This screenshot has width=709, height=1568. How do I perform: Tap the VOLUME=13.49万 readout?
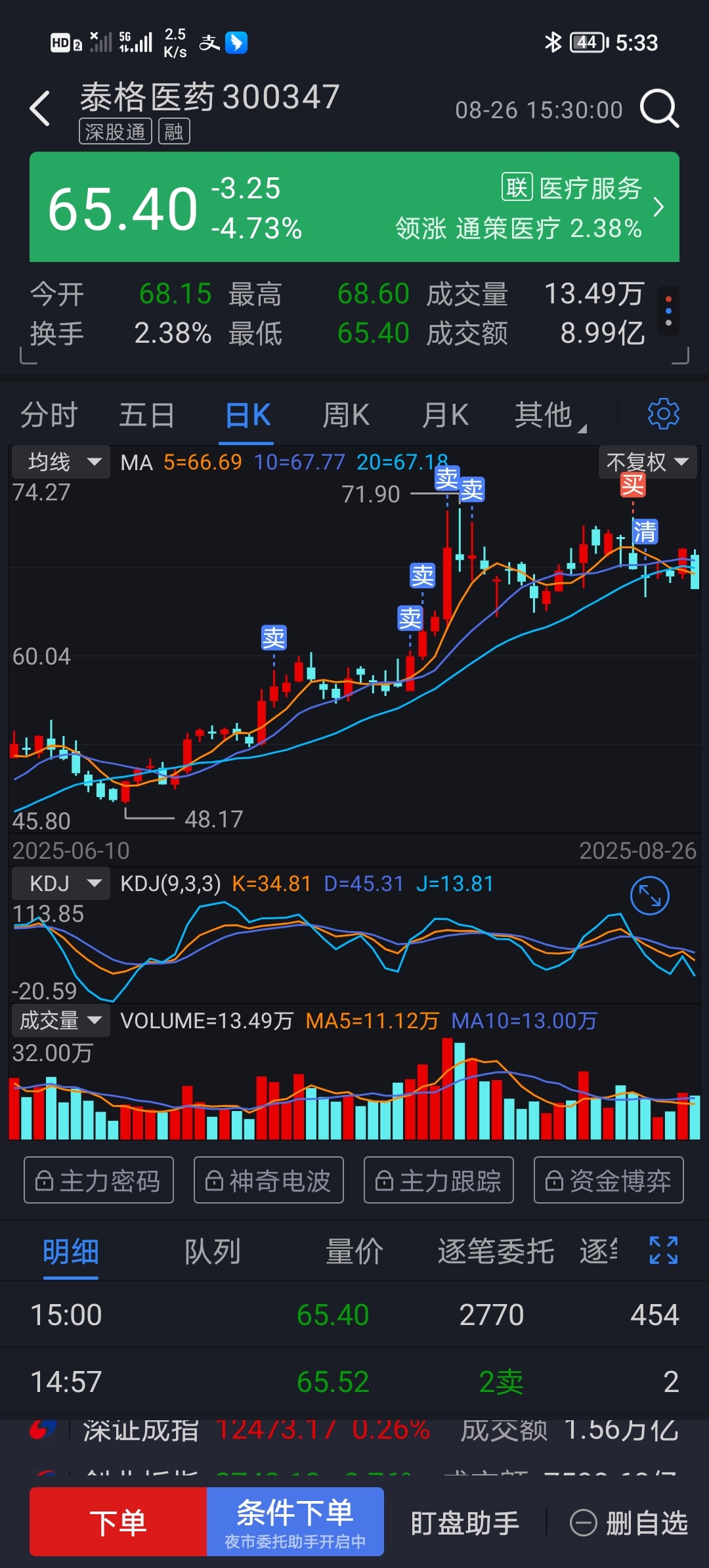pos(207,1021)
